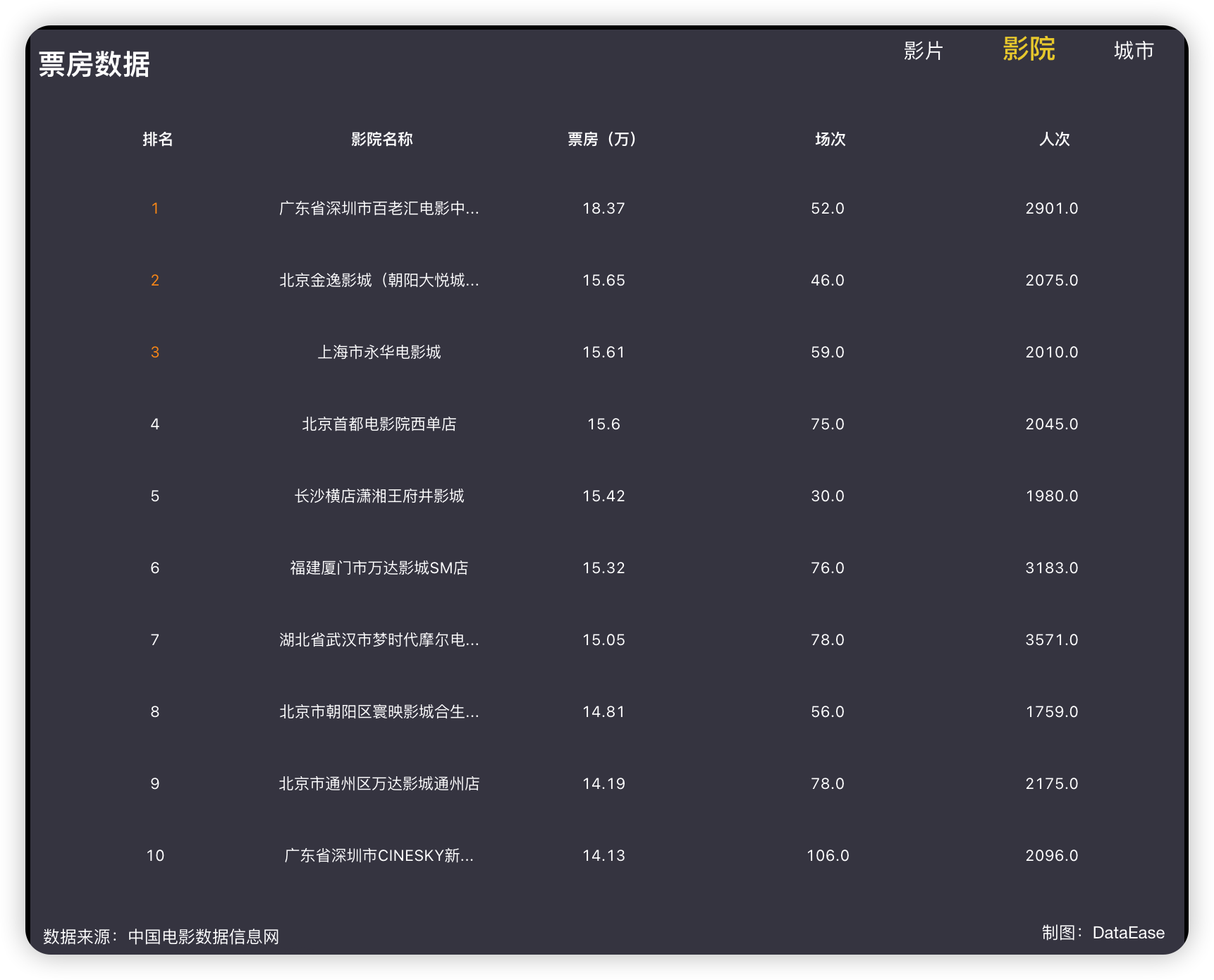Select cinema 湖北省武汉市梦时代摩尔电...
This screenshot has height=980, width=1214.
[x=379, y=640]
